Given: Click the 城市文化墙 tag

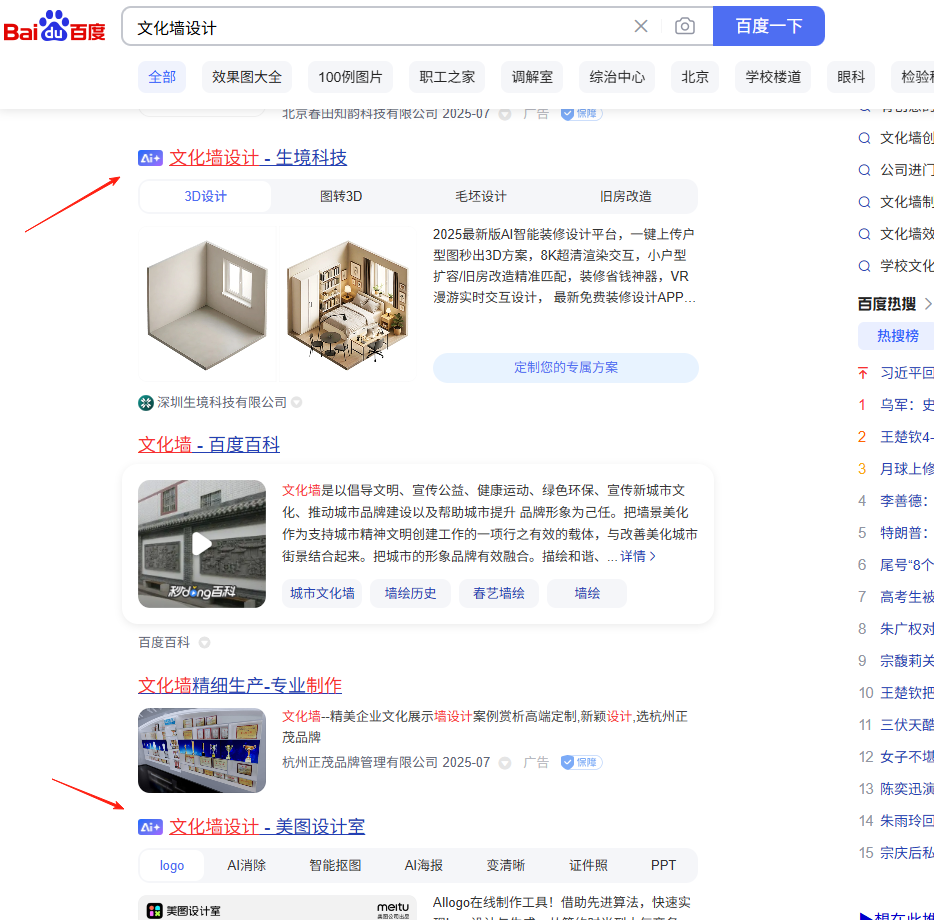Looking at the screenshot, I should [322, 593].
